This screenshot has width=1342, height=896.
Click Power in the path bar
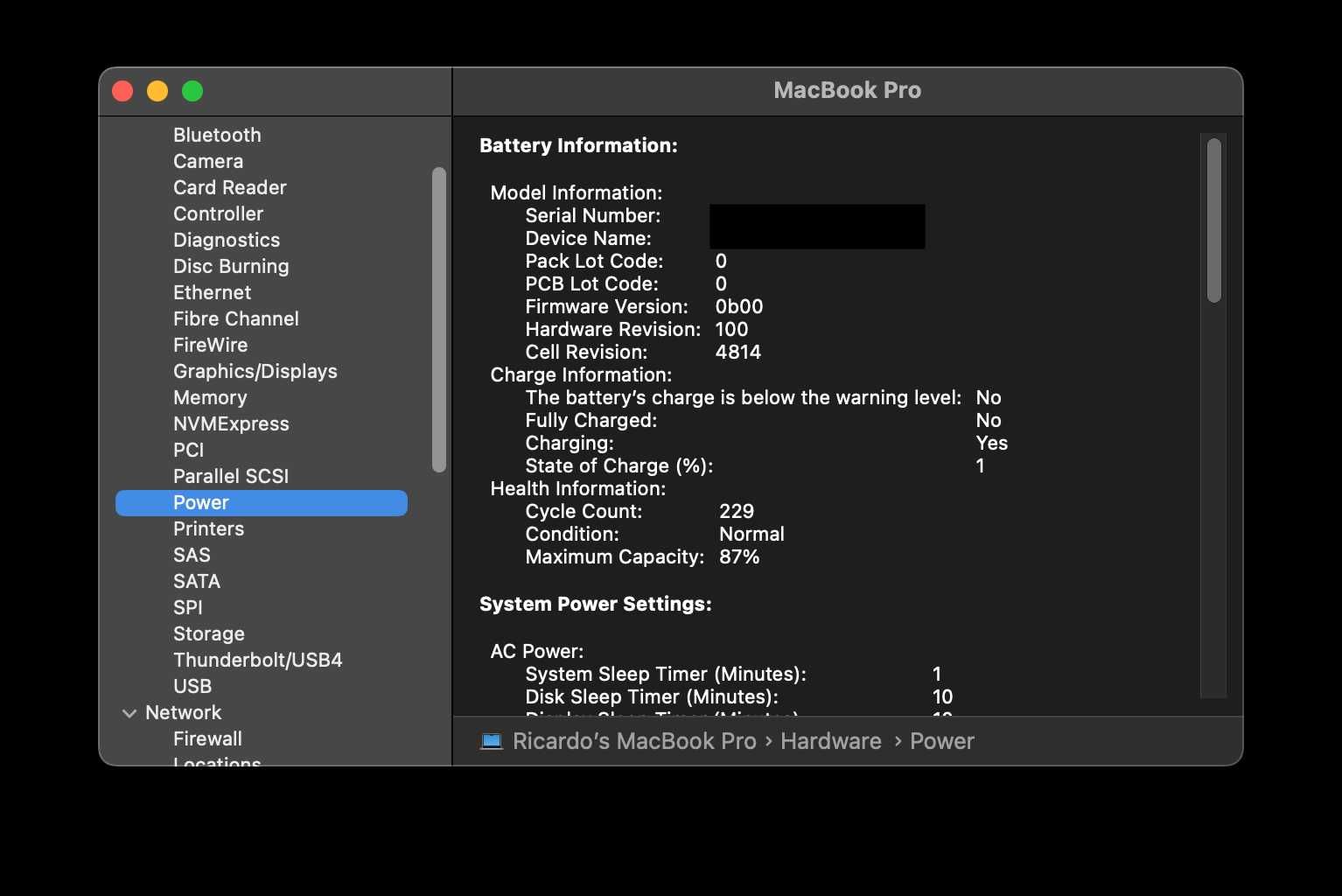click(942, 741)
